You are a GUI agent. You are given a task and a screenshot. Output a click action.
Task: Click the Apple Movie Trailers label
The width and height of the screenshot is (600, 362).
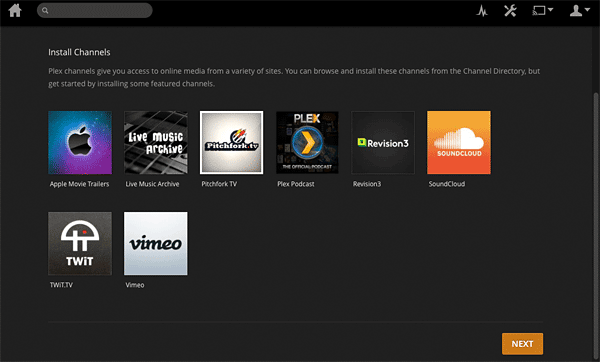click(x=79, y=184)
